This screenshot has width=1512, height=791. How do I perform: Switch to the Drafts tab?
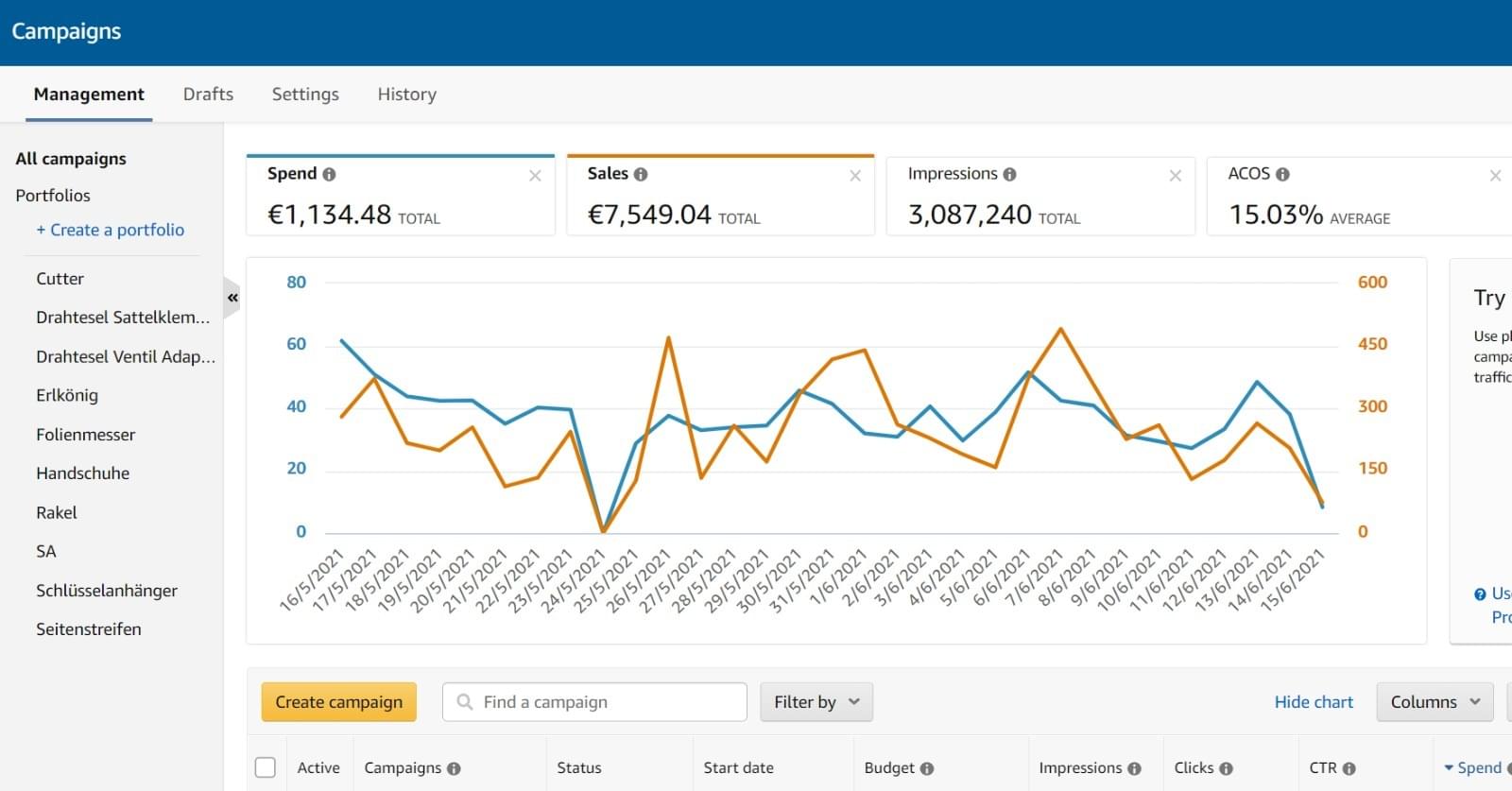(x=208, y=95)
